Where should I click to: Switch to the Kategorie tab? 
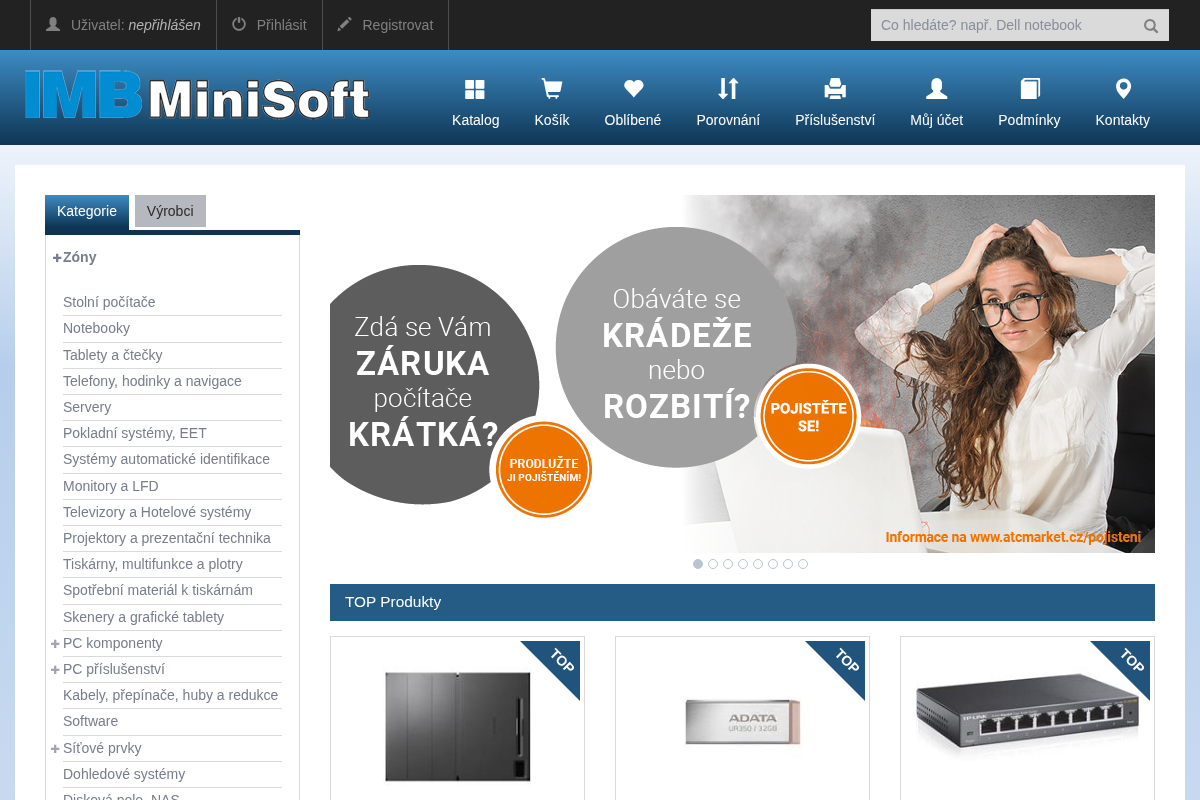click(x=87, y=212)
